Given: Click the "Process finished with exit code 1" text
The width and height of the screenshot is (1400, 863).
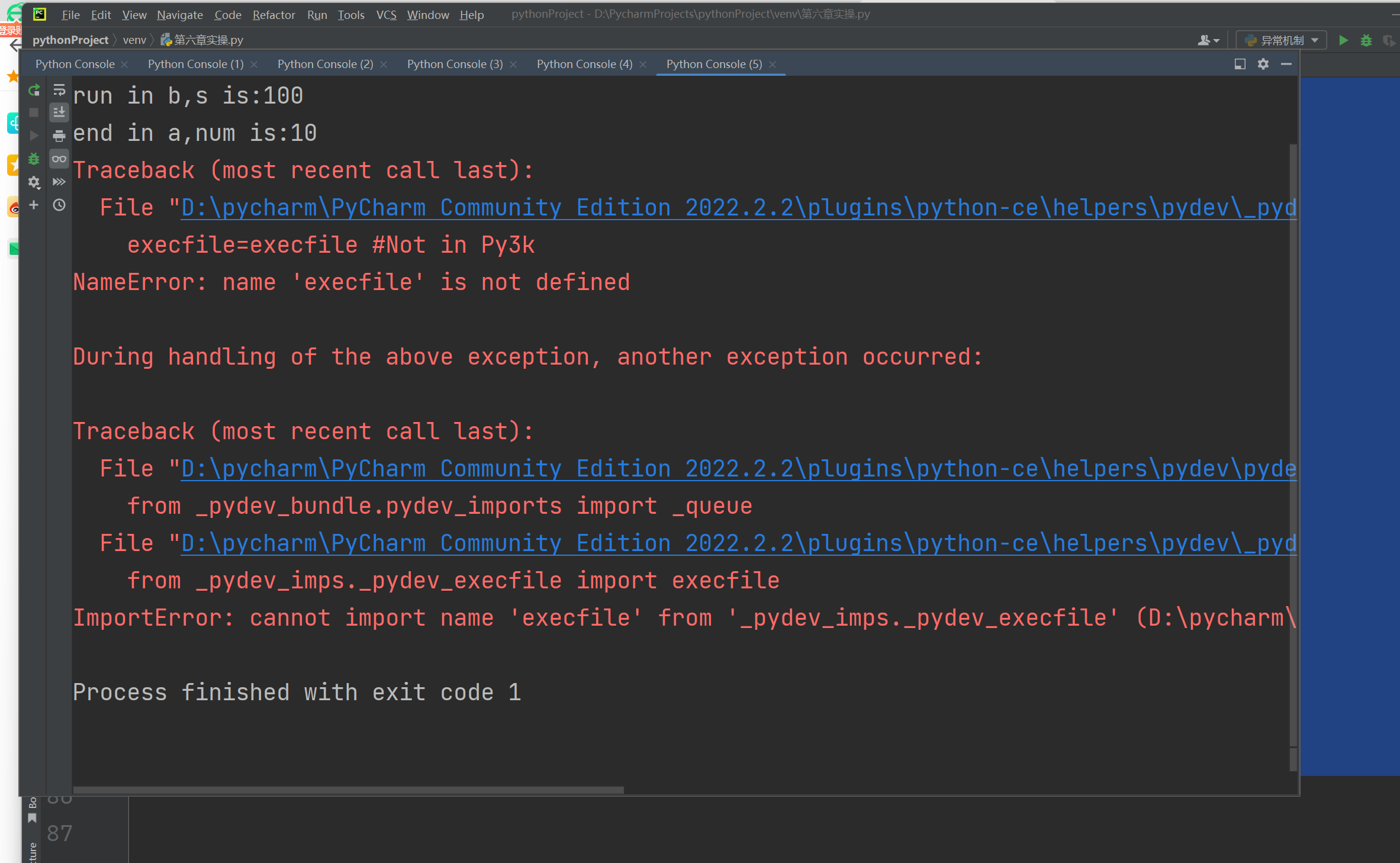Looking at the screenshot, I should point(297,693).
